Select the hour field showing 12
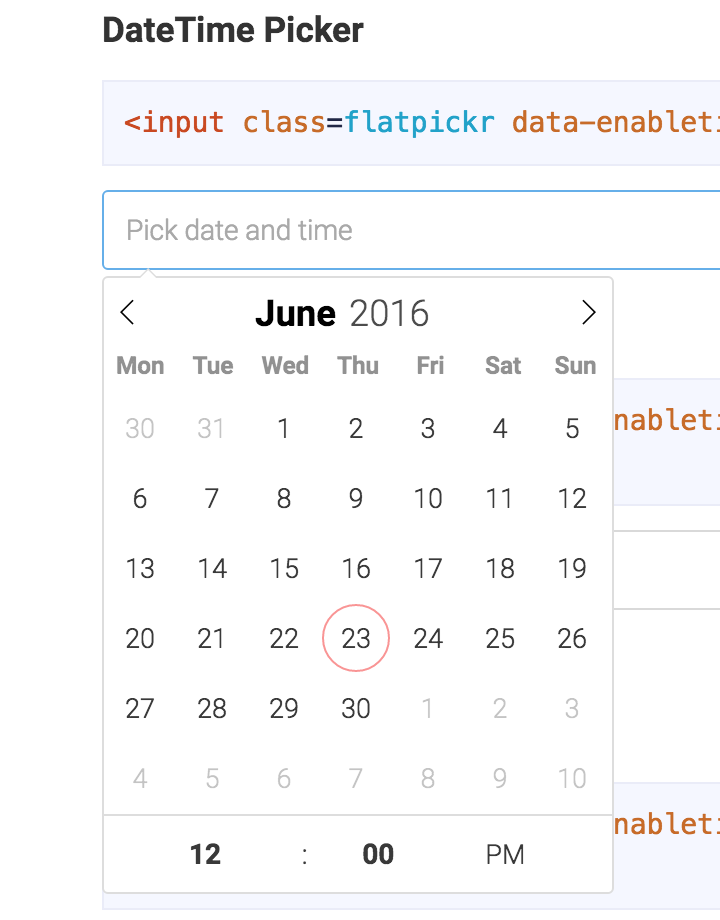Viewport: 720px width, 920px height. point(205,854)
